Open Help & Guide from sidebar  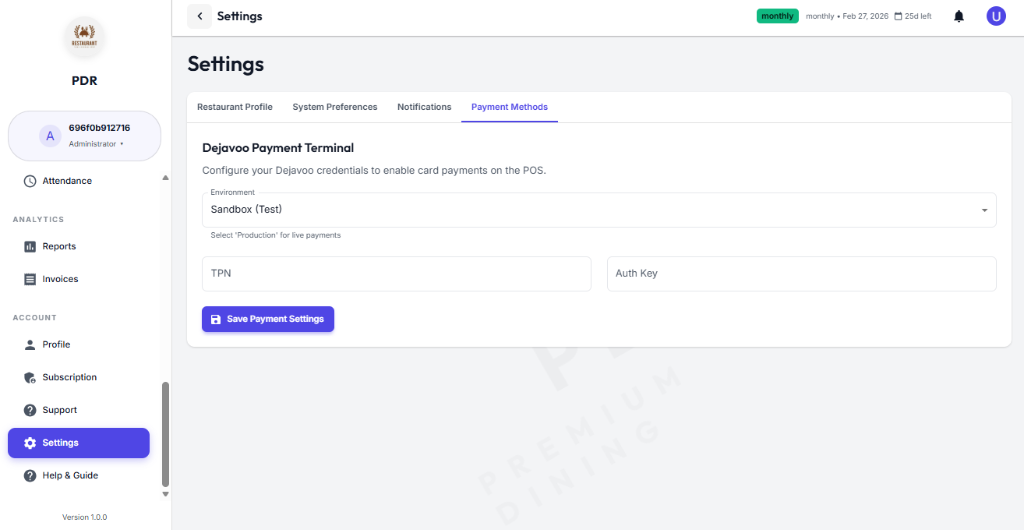(x=79, y=475)
